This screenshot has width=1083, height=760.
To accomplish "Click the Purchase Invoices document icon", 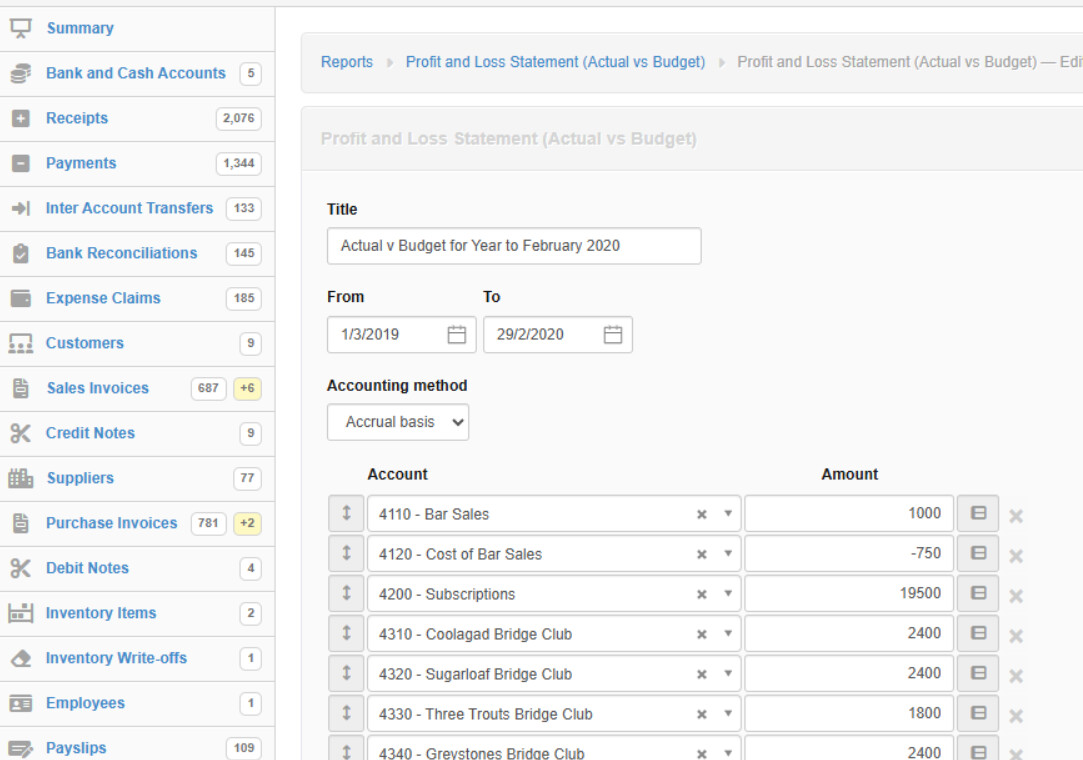I will (21, 523).
